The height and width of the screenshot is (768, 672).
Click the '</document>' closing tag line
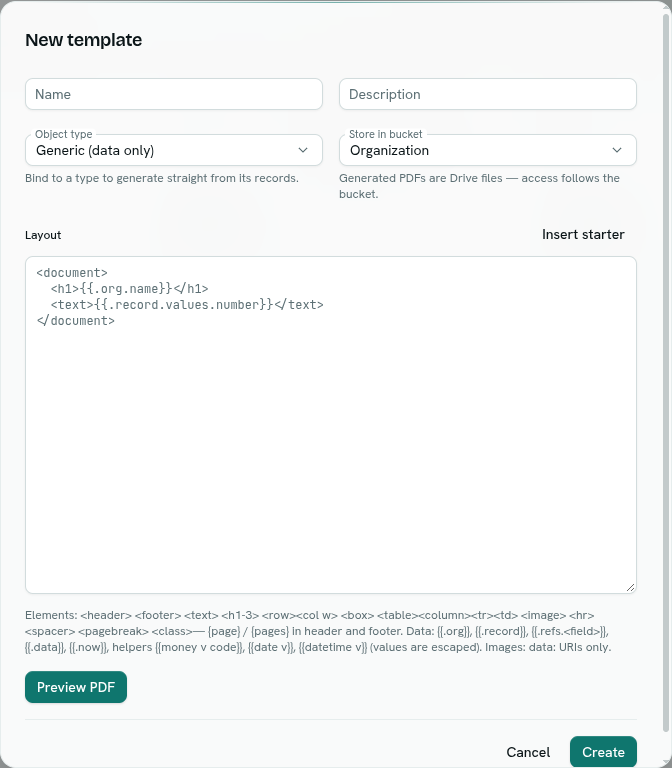click(x=76, y=321)
